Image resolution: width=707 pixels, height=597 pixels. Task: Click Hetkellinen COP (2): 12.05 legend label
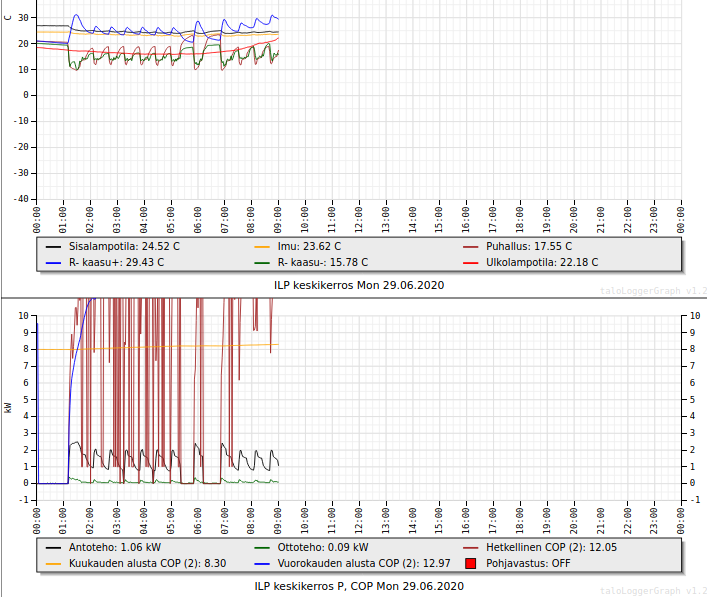(552, 547)
